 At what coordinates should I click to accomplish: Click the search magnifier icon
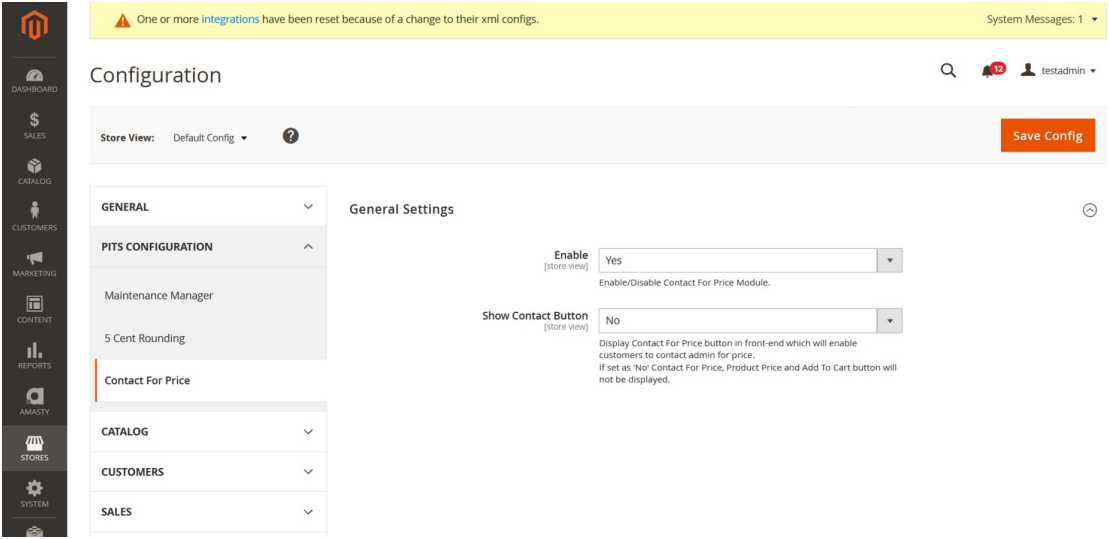coord(948,71)
